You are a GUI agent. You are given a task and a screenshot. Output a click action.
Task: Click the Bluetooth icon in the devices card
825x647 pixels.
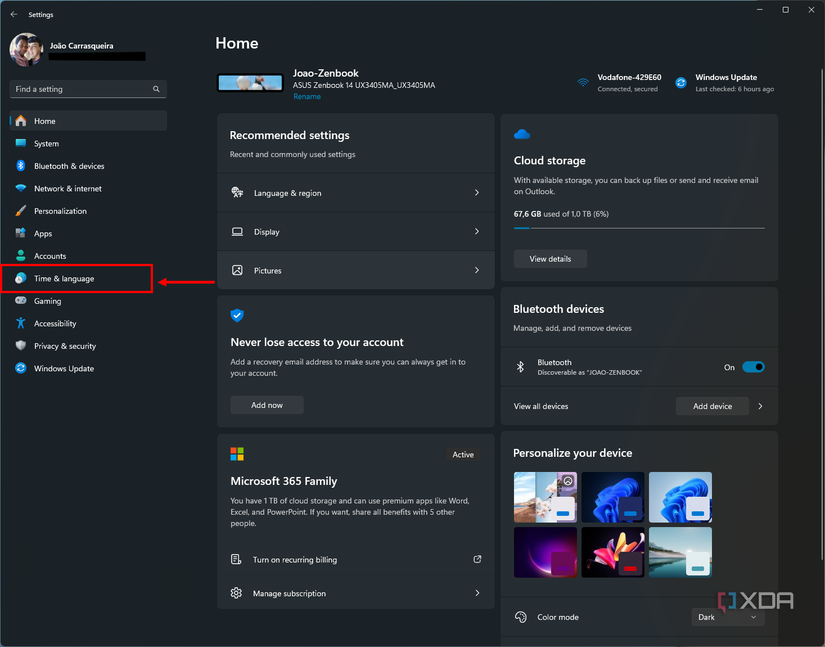click(520, 366)
